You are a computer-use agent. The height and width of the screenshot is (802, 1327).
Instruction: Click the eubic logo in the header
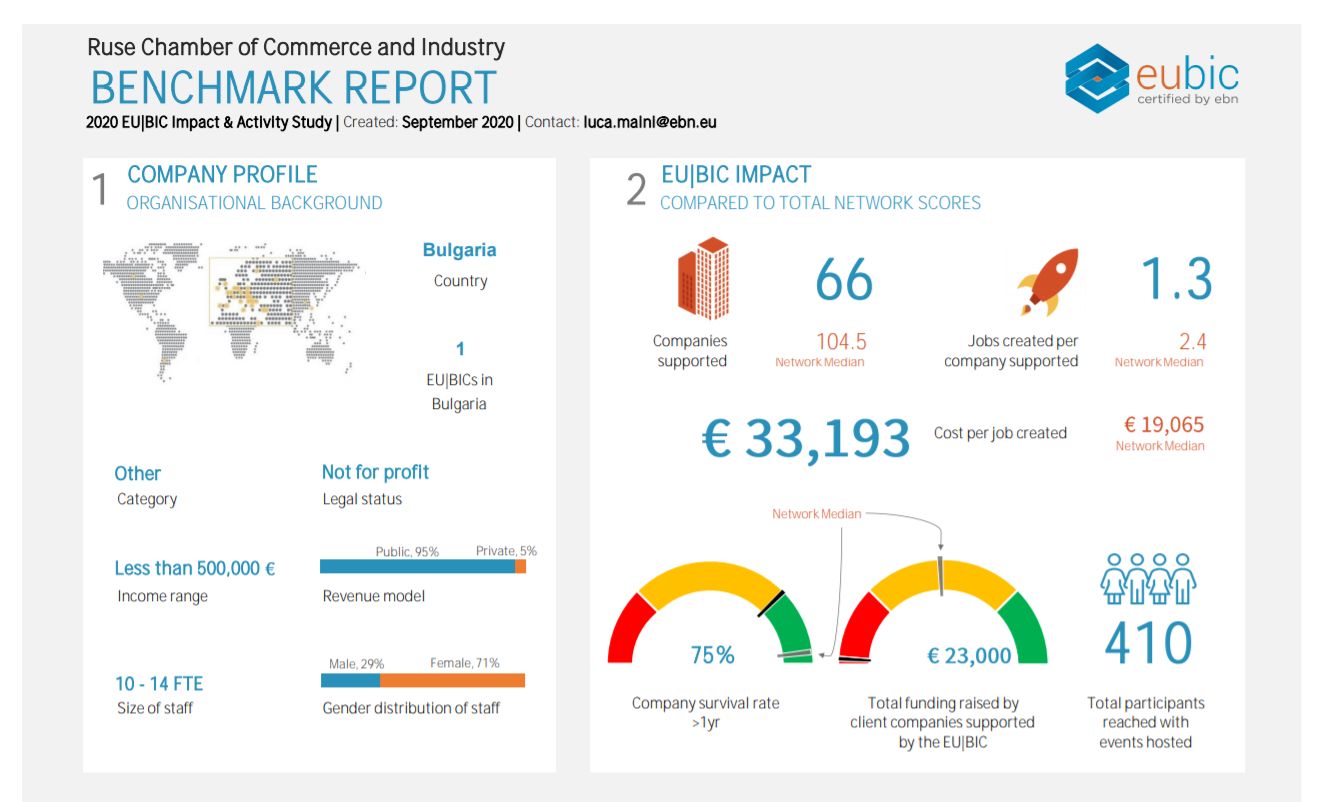pyautogui.click(x=1152, y=78)
